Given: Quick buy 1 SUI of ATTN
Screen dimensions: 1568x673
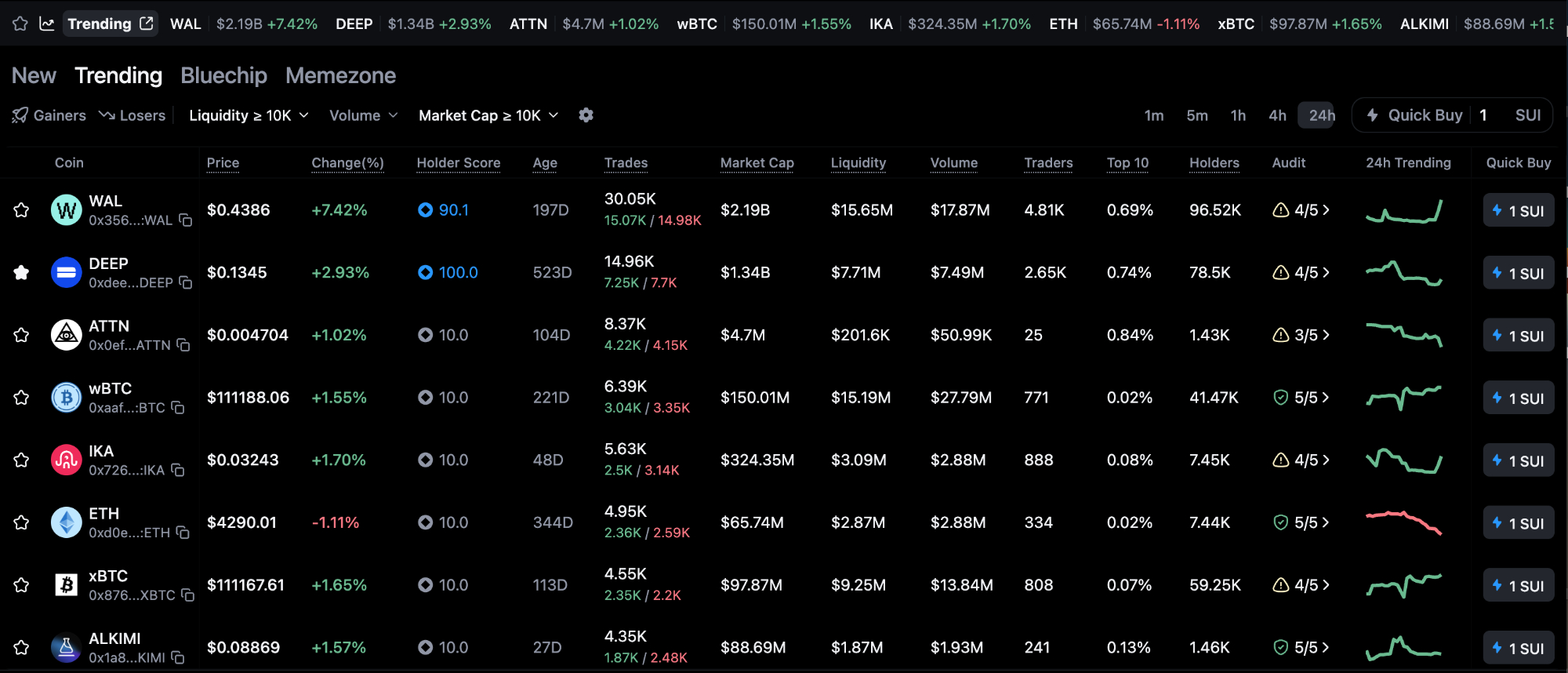Looking at the screenshot, I should click(x=1518, y=336).
